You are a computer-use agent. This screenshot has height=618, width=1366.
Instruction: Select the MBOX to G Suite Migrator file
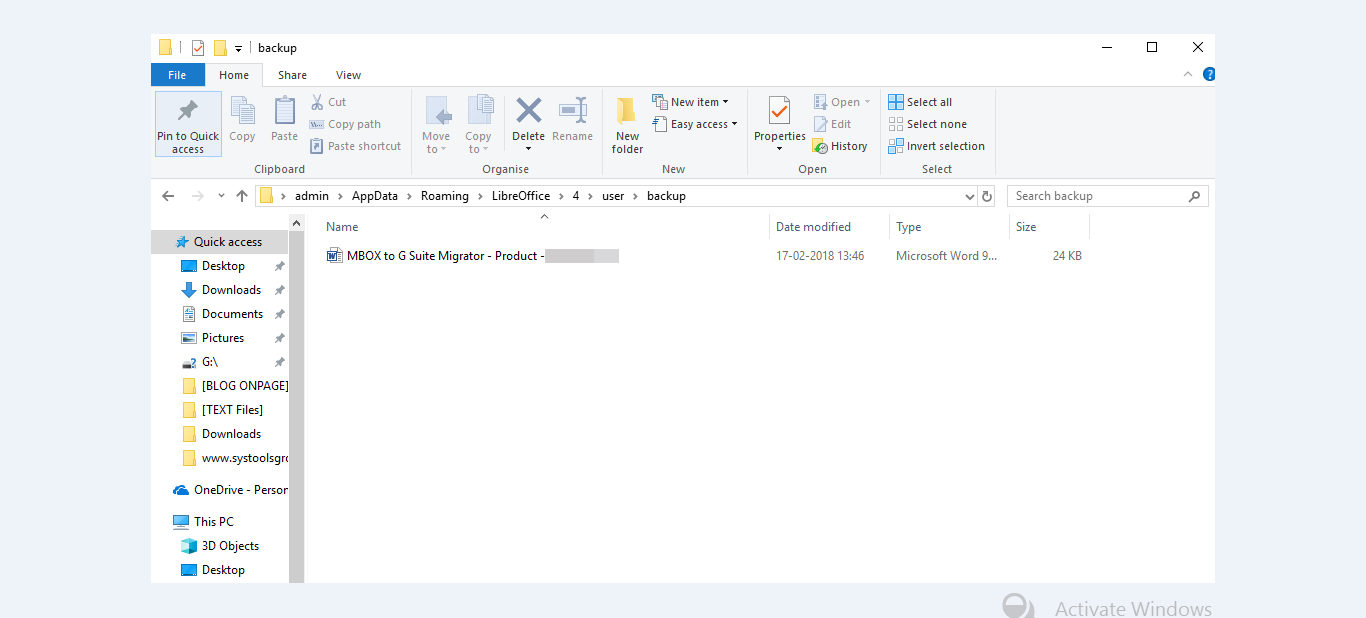tap(473, 256)
